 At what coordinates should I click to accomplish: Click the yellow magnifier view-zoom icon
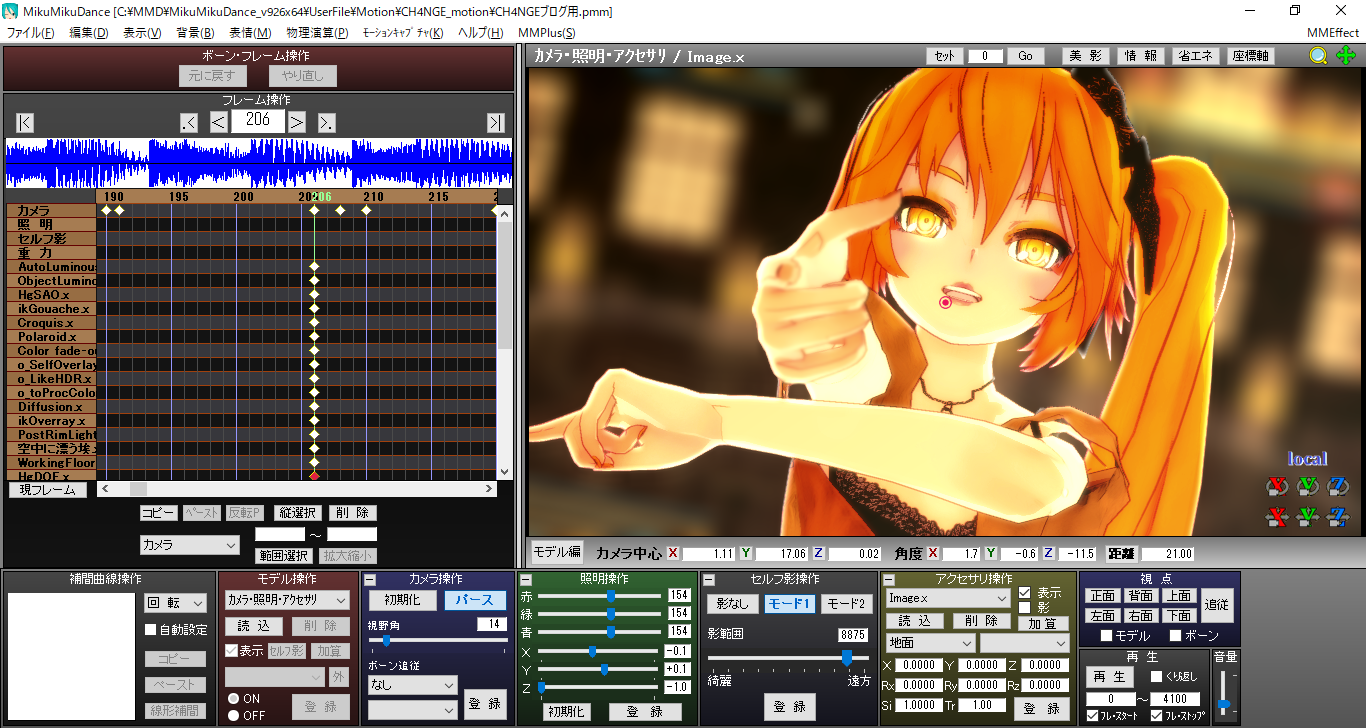(1319, 56)
